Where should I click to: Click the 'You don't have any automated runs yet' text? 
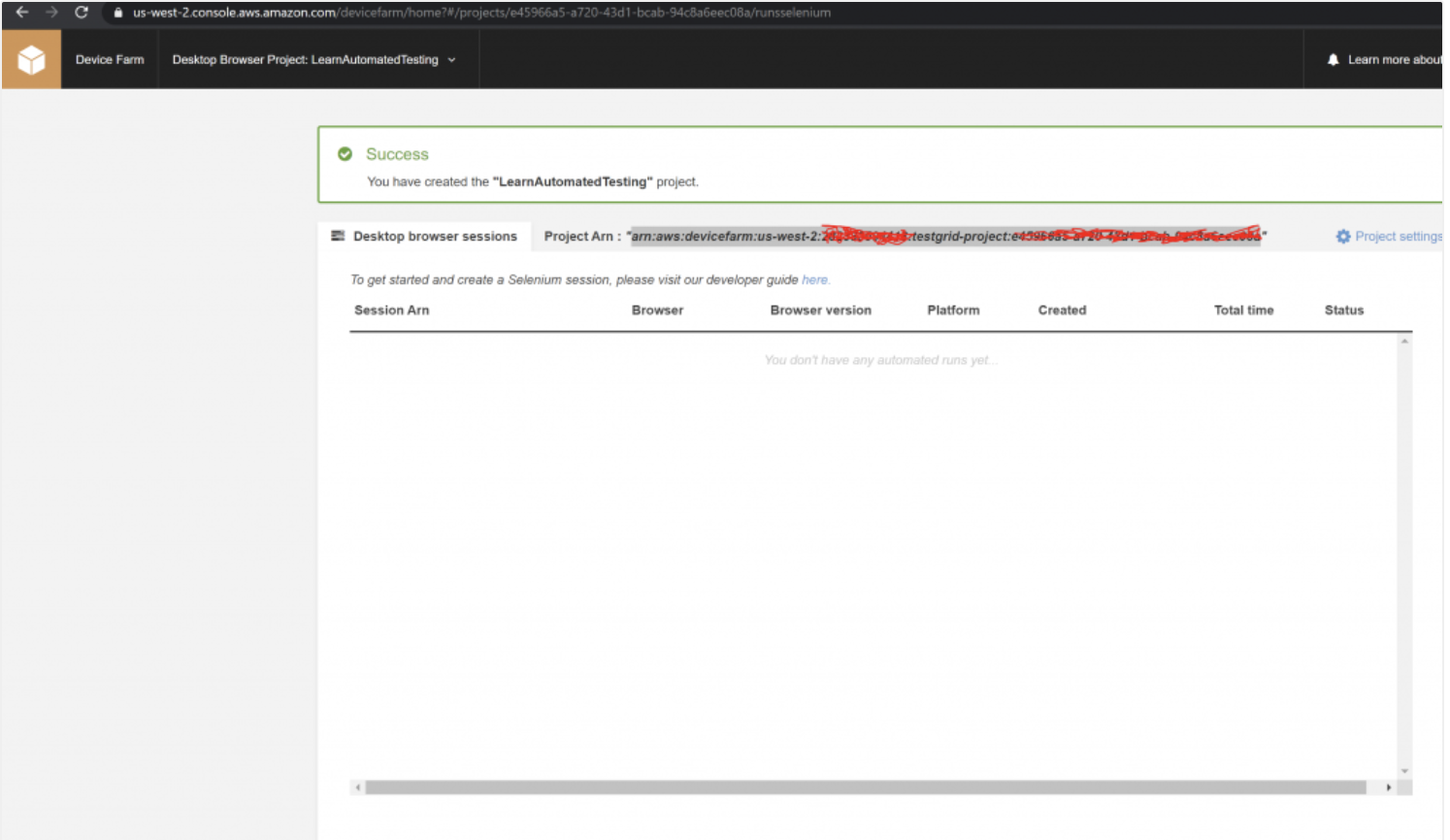[880, 360]
